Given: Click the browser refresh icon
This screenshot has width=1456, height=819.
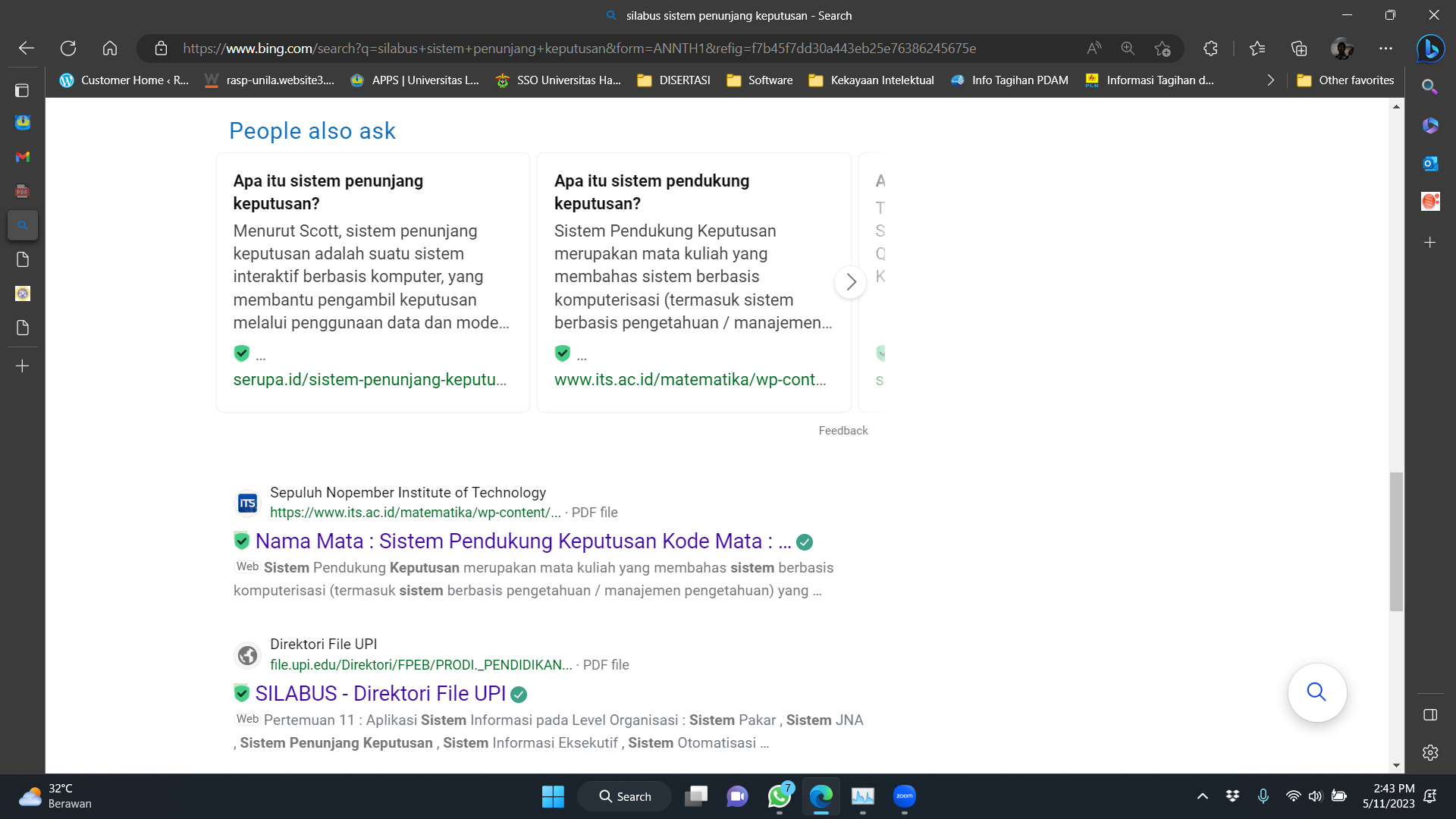Looking at the screenshot, I should 68,49.
